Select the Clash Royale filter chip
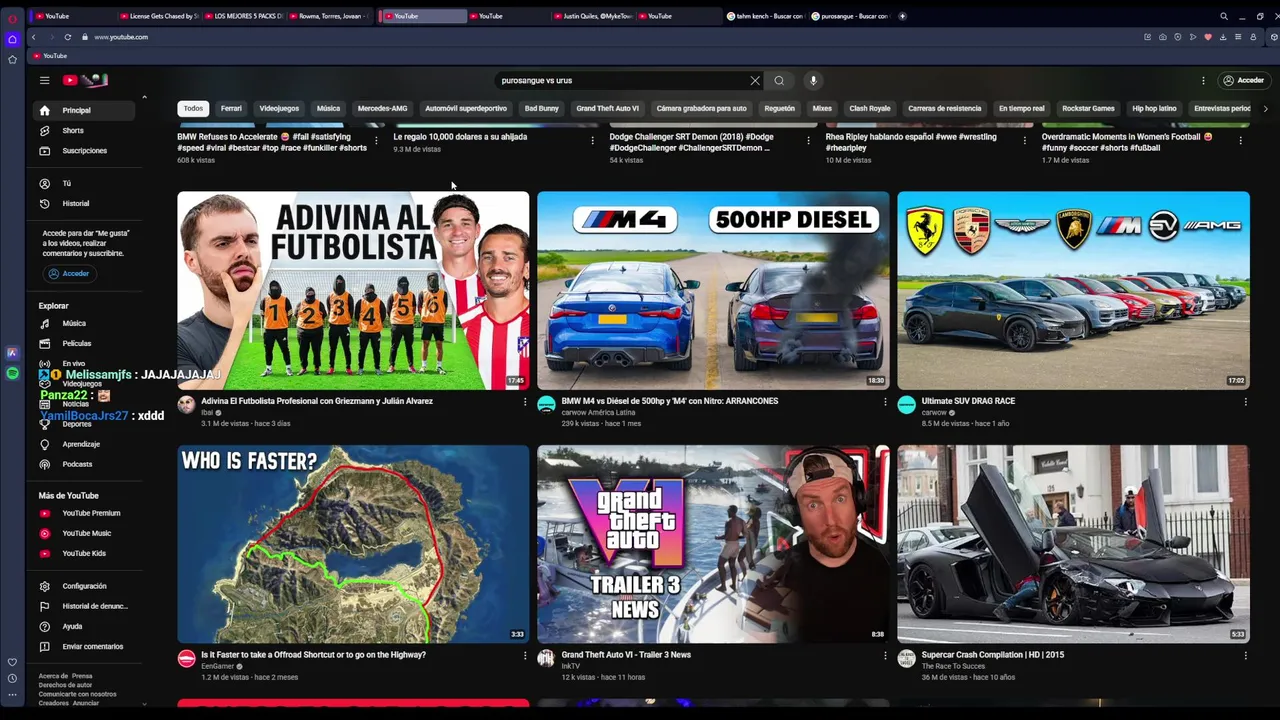 click(870, 108)
